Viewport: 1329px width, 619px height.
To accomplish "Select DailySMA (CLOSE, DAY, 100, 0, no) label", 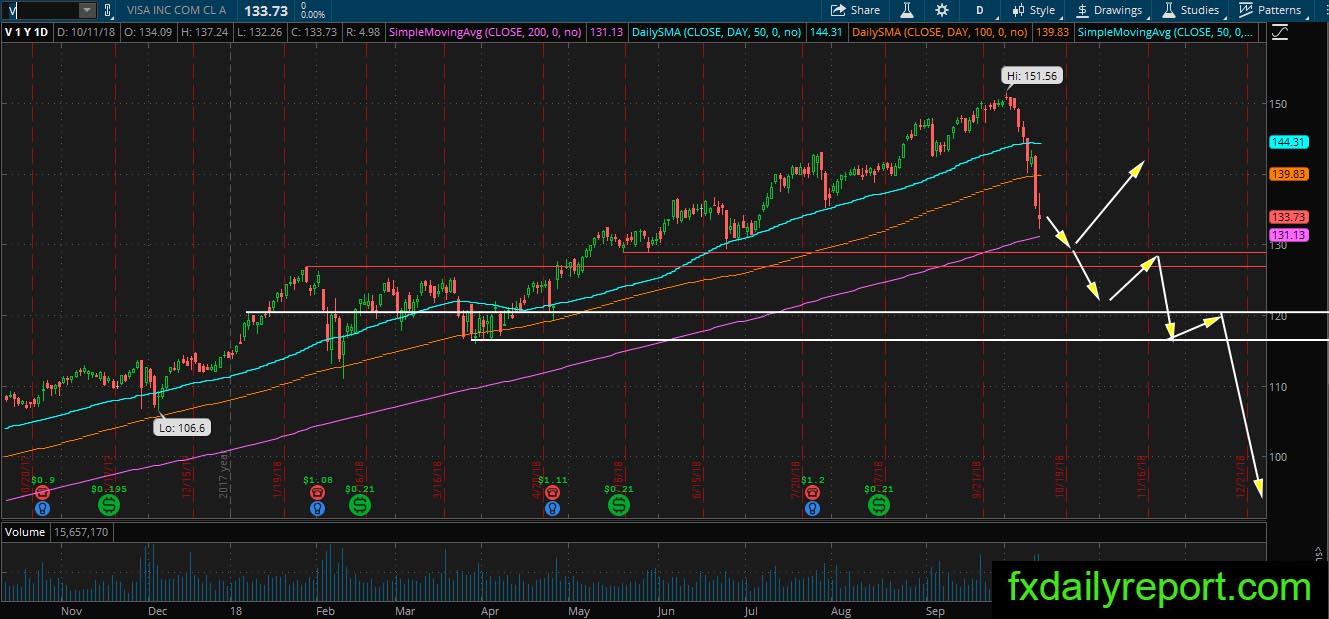I will pyautogui.click(x=940, y=32).
